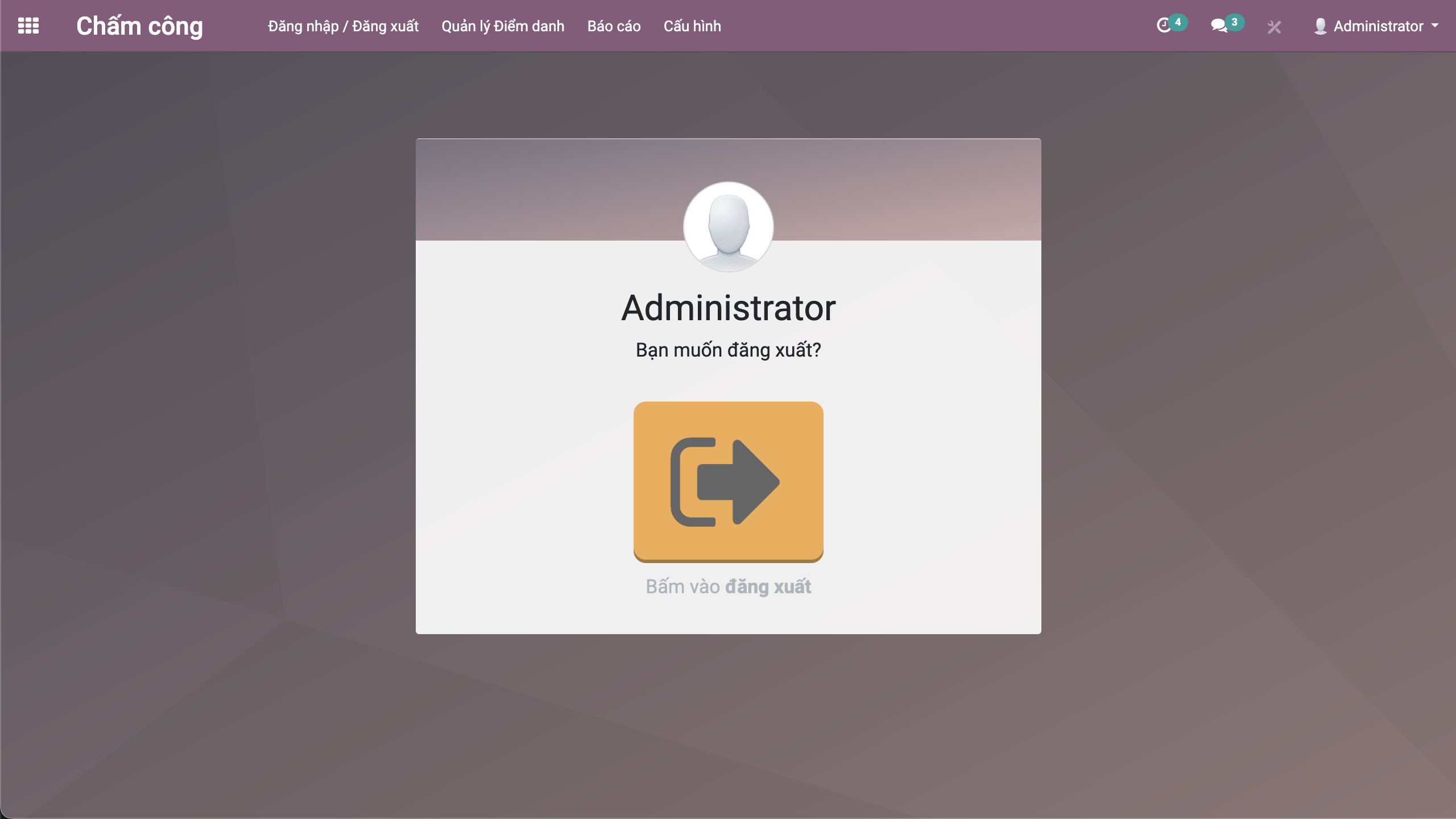Open the activities clock icon

tap(1164, 26)
